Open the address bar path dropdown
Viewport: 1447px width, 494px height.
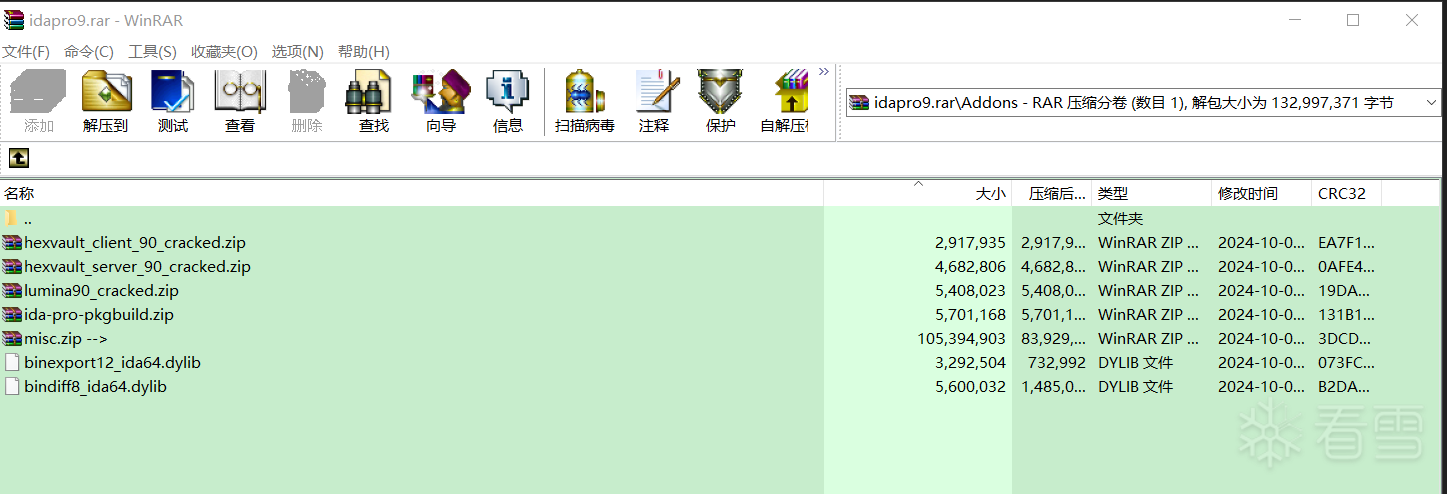pos(1431,102)
